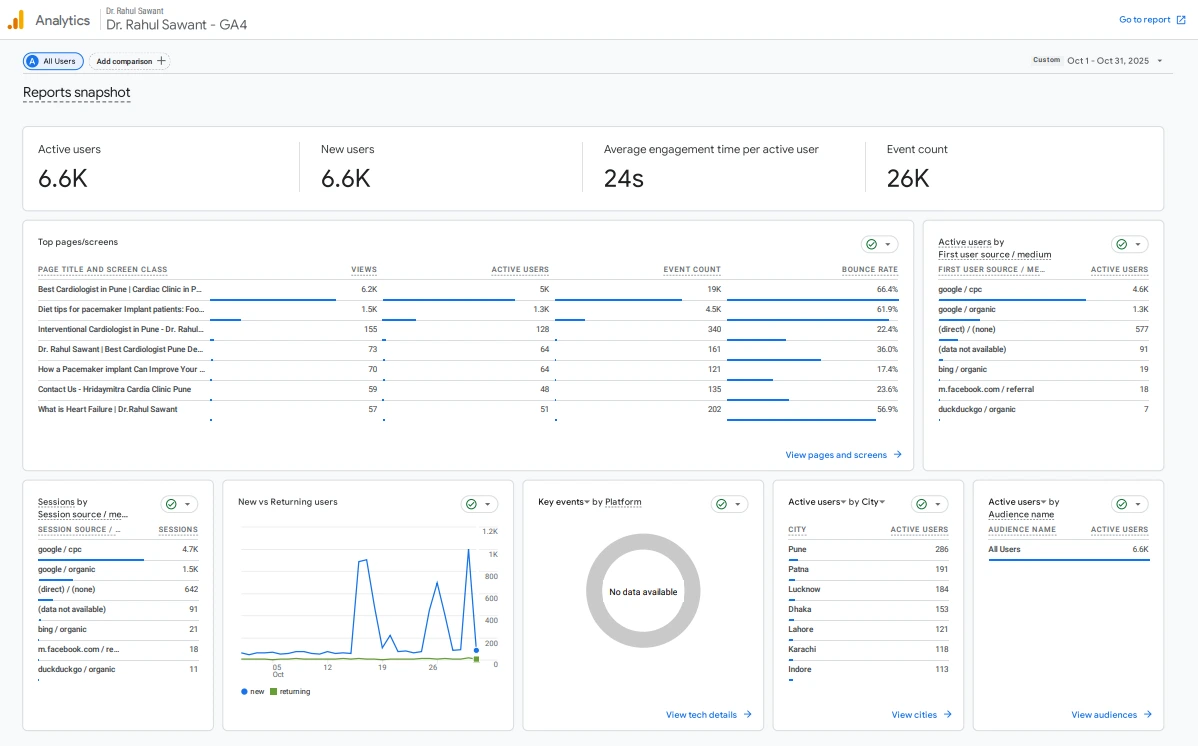Click the status checkmark on Sessions by source card
The image size is (1198, 746).
pyautogui.click(x=172, y=504)
